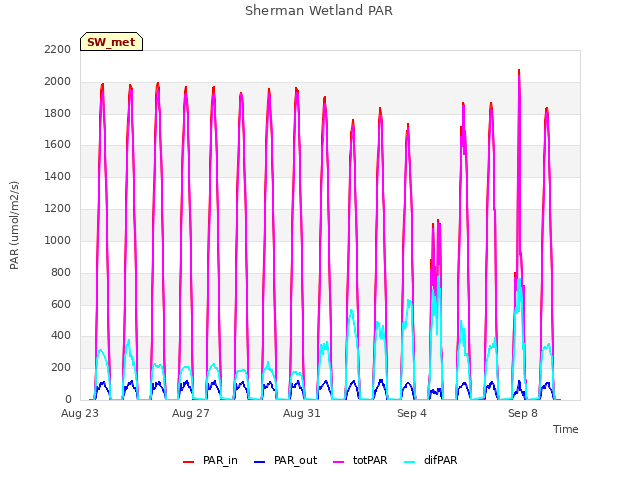
Task: Click the 1200 y-axis tick label
Action: (x=58, y=208)
